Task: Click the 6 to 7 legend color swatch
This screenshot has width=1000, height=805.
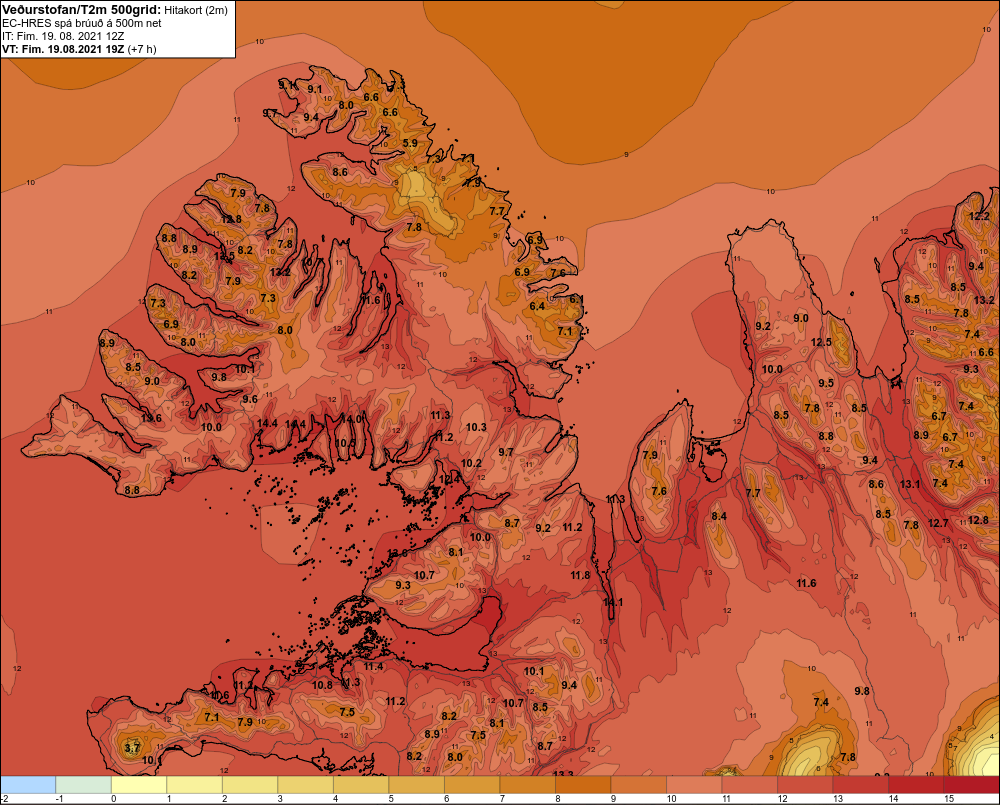Action: [x=472, y=785]
